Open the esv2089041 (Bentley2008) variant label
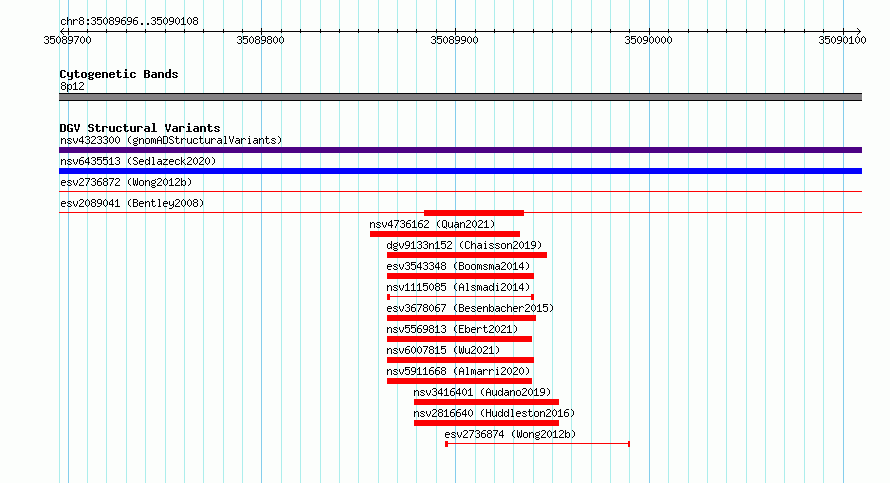Image resolution: width=890 pixels, height=483 pixels. click(132, 203)
